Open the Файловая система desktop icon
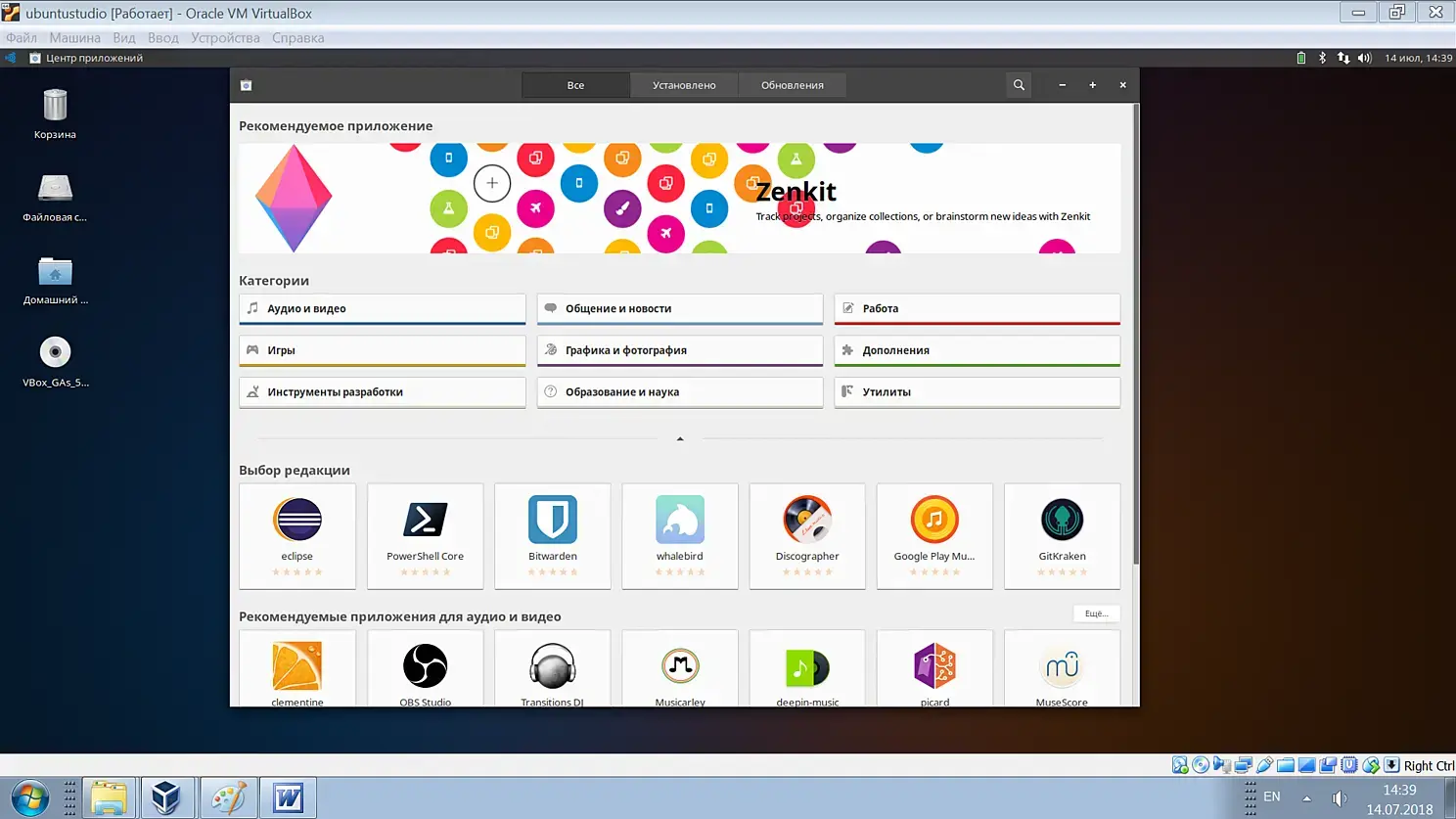 (x=55, y=198)
